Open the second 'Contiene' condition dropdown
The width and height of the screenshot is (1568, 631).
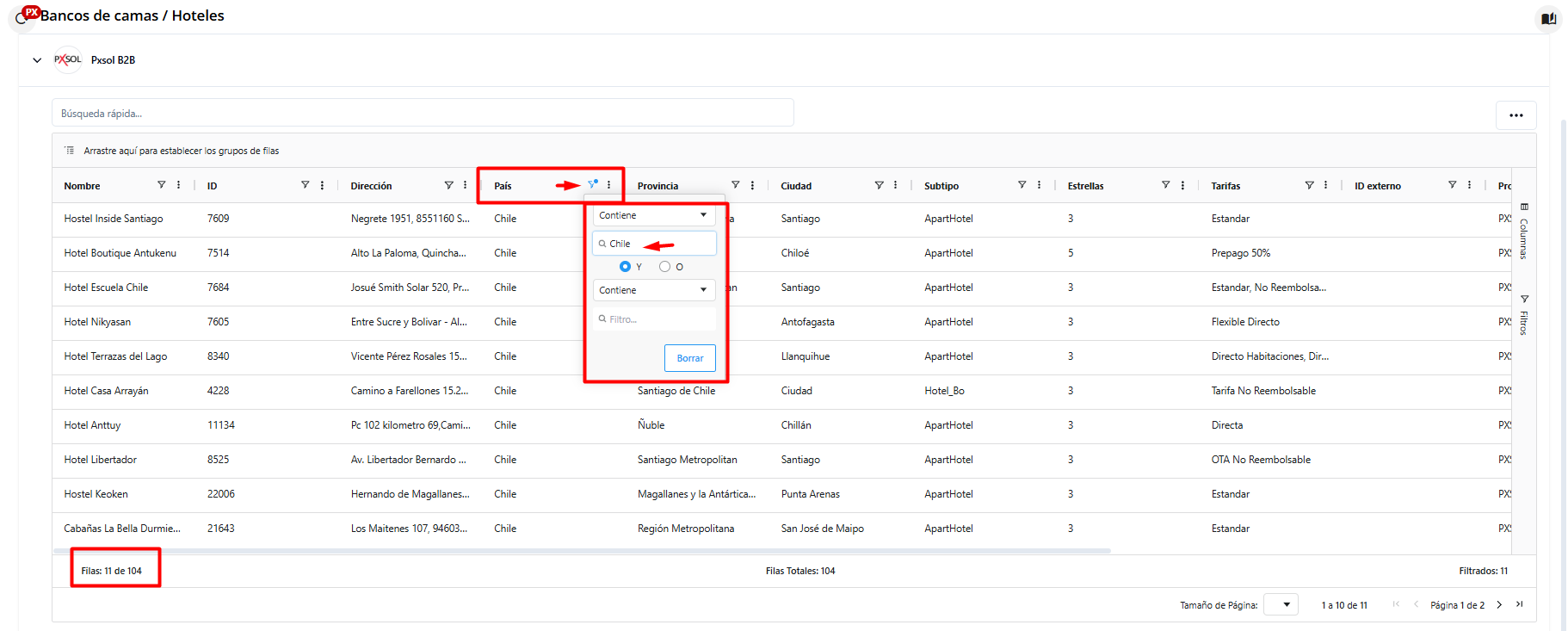click(653, 290)
